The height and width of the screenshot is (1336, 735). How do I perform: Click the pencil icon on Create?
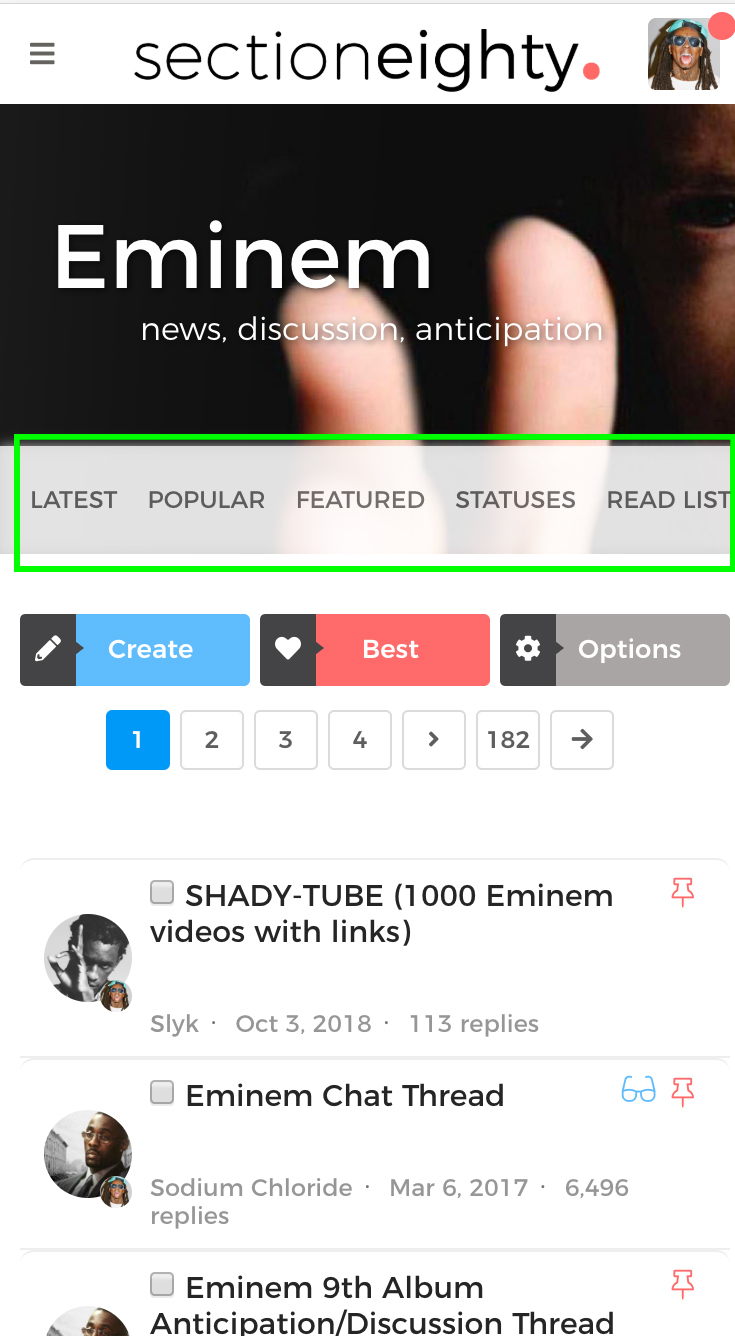pyautogui.click(x=47, y=650)
